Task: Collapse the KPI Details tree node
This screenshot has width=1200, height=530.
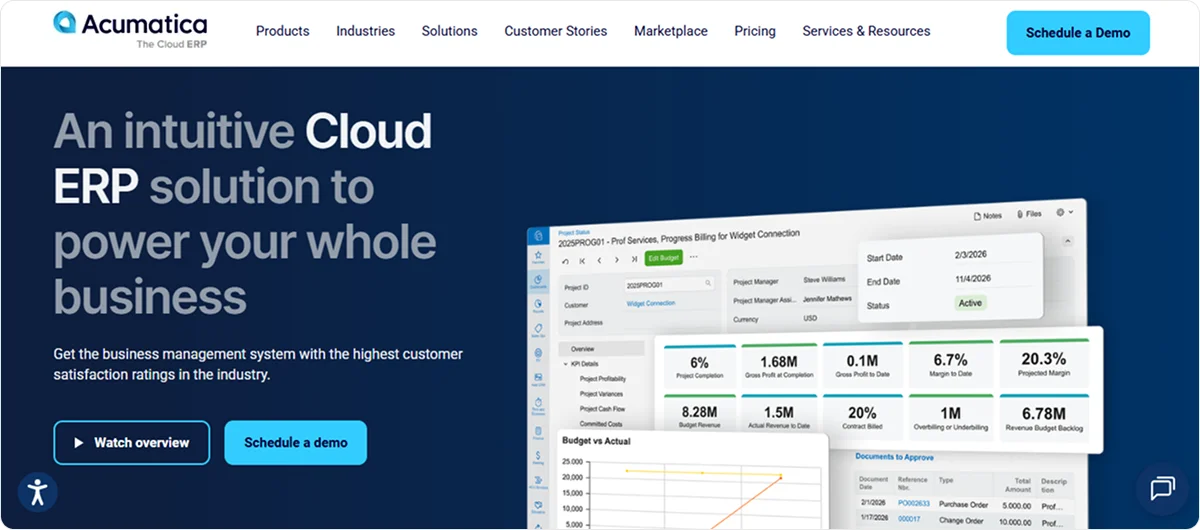Action: (565, 364)
